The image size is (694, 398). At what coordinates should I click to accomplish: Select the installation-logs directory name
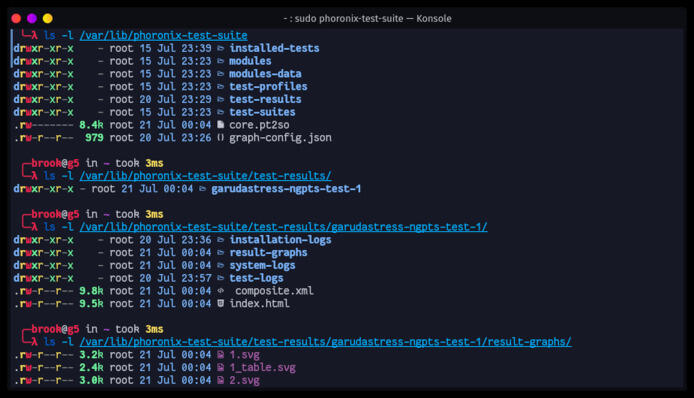[280, 240]
